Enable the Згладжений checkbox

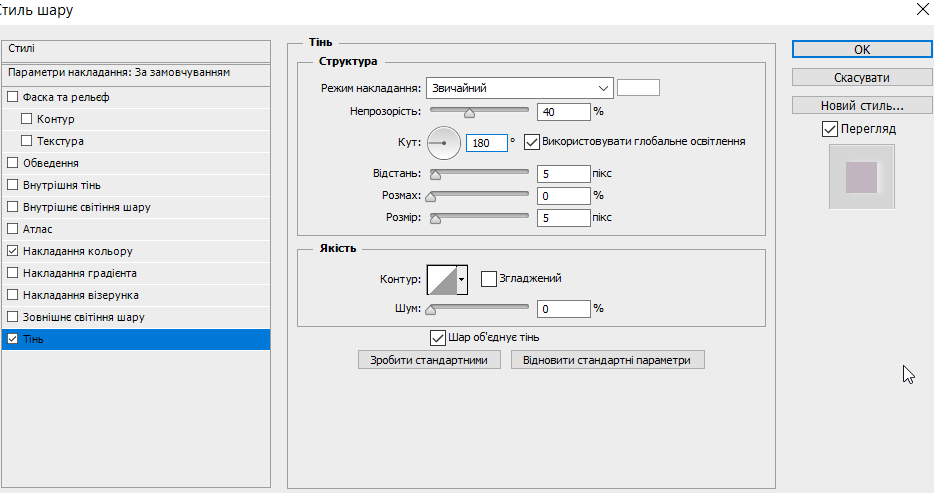[x=488, y=279]
